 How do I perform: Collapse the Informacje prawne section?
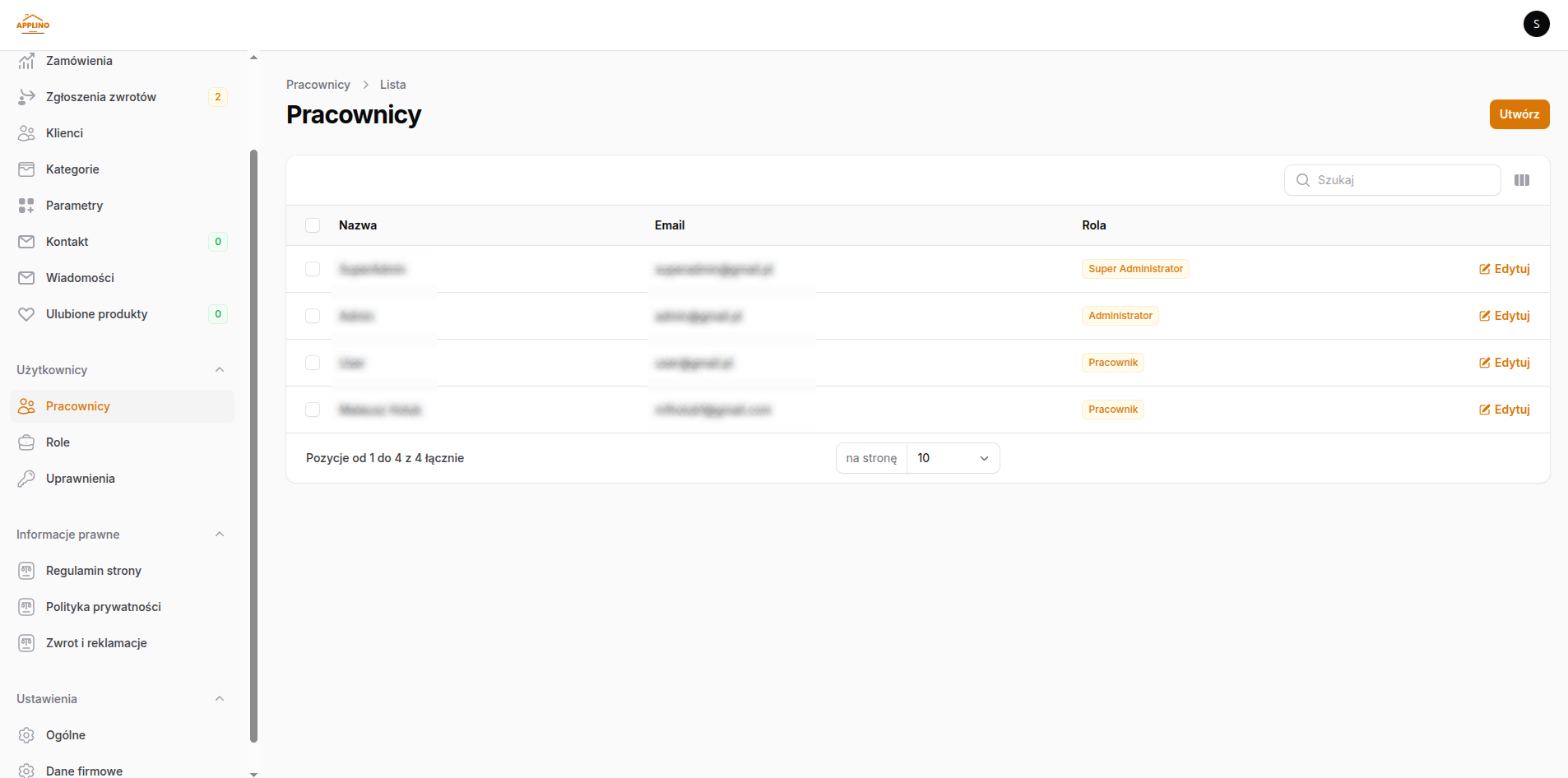(220, 535)
